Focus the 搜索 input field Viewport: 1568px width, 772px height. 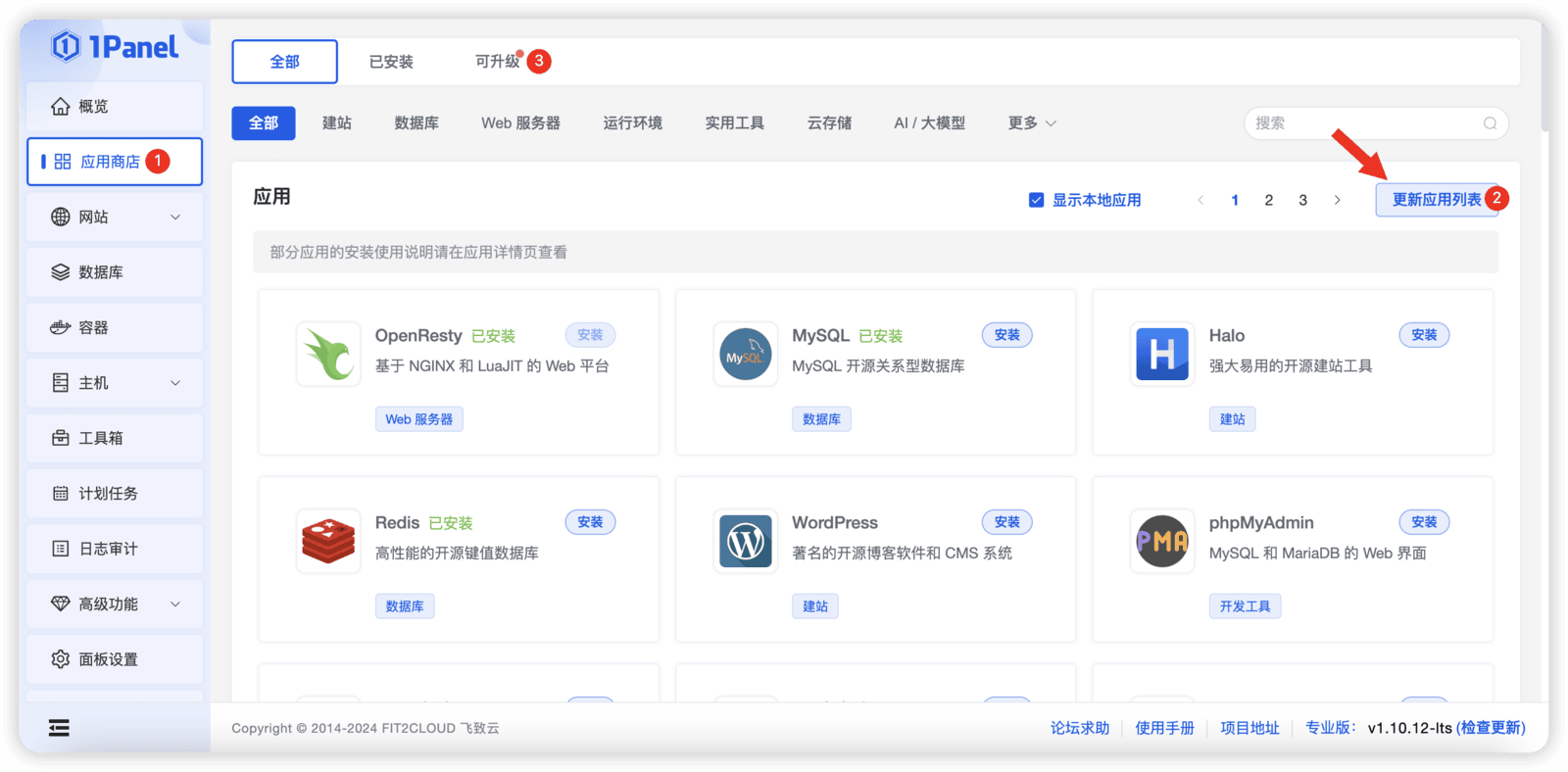(1376, 123)
